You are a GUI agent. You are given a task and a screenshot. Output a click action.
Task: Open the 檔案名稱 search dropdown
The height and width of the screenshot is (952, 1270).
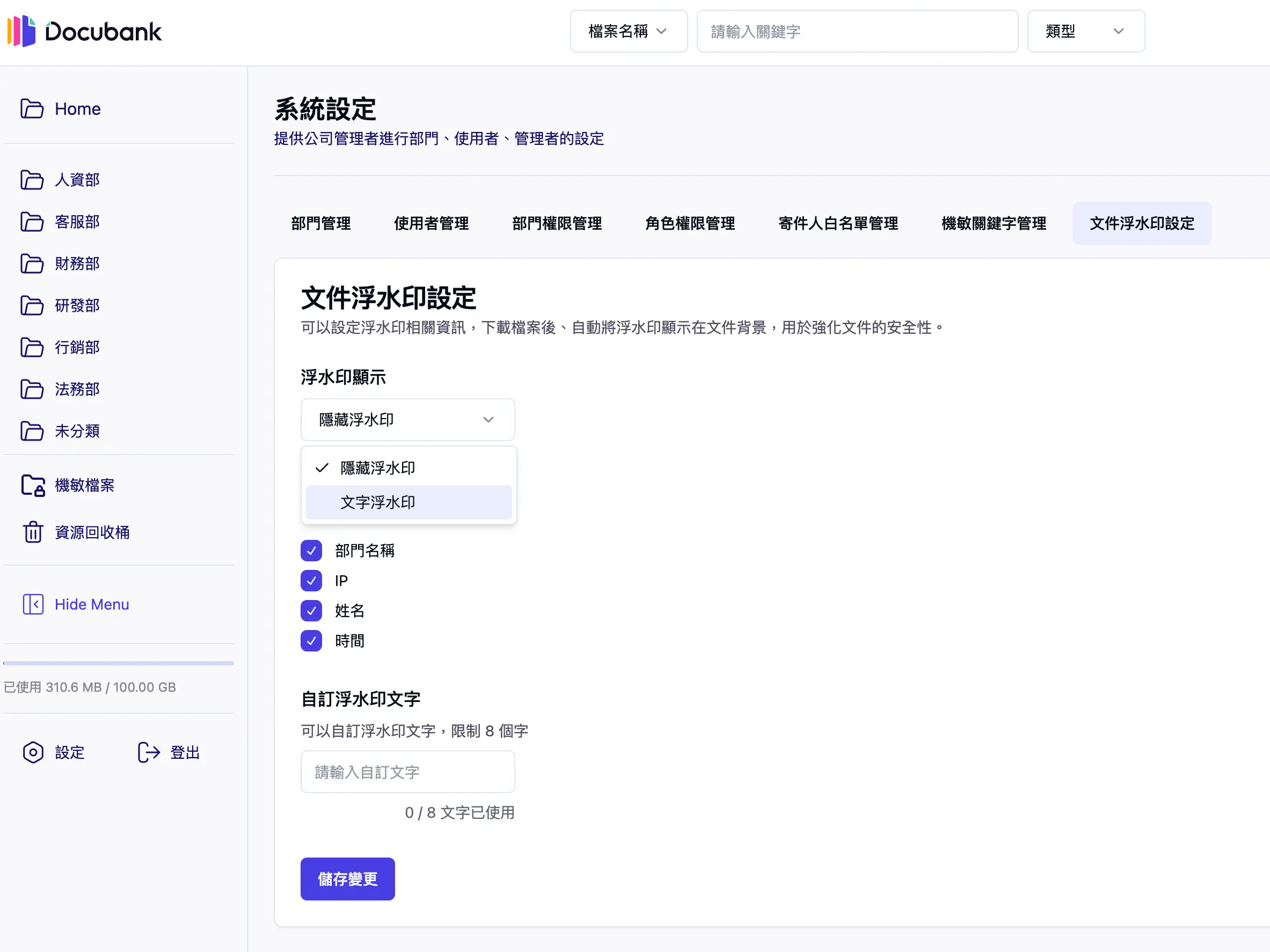click(x=628, y=31)
